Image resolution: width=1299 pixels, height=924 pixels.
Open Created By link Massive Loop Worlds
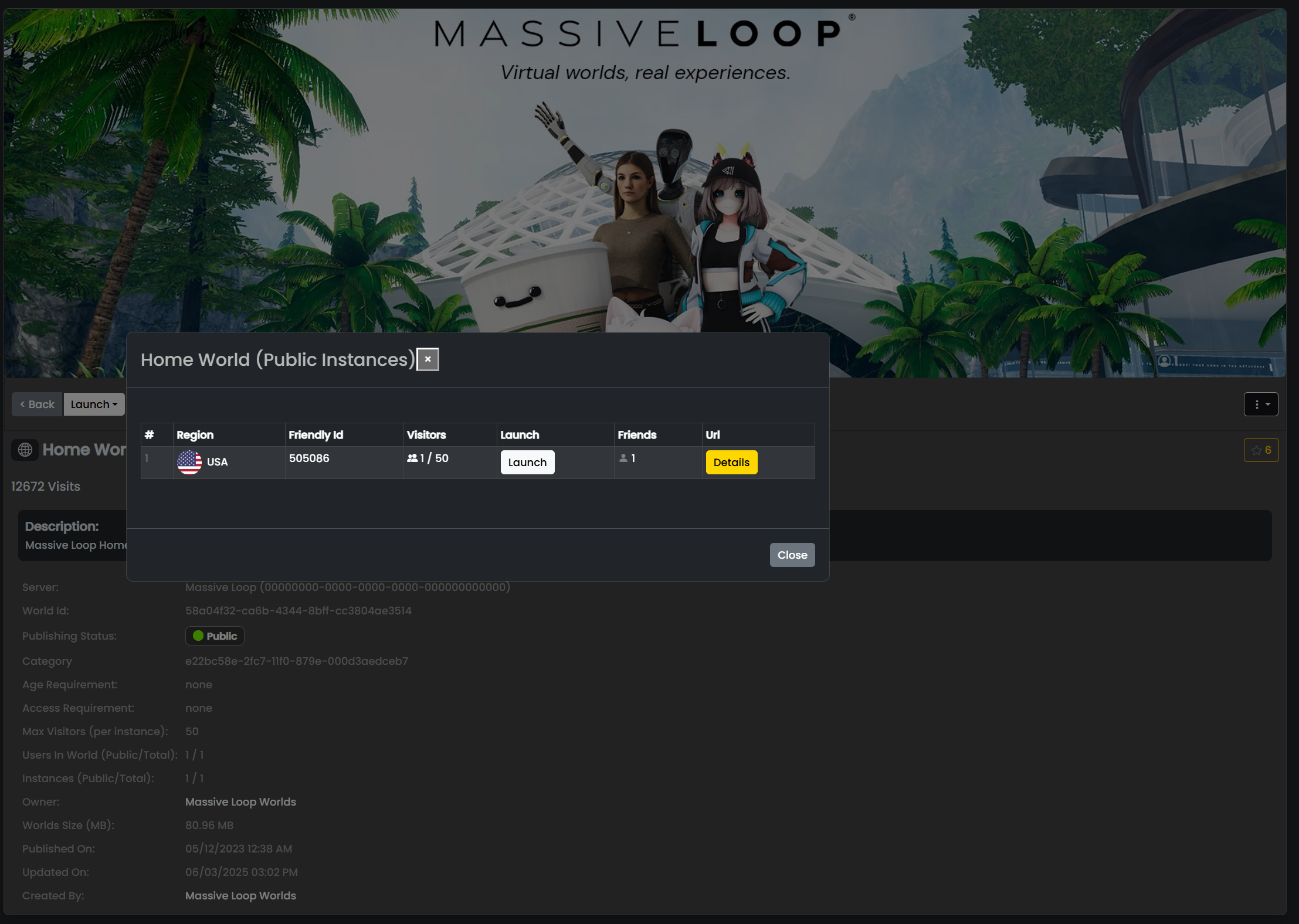(x=240, y=895)
